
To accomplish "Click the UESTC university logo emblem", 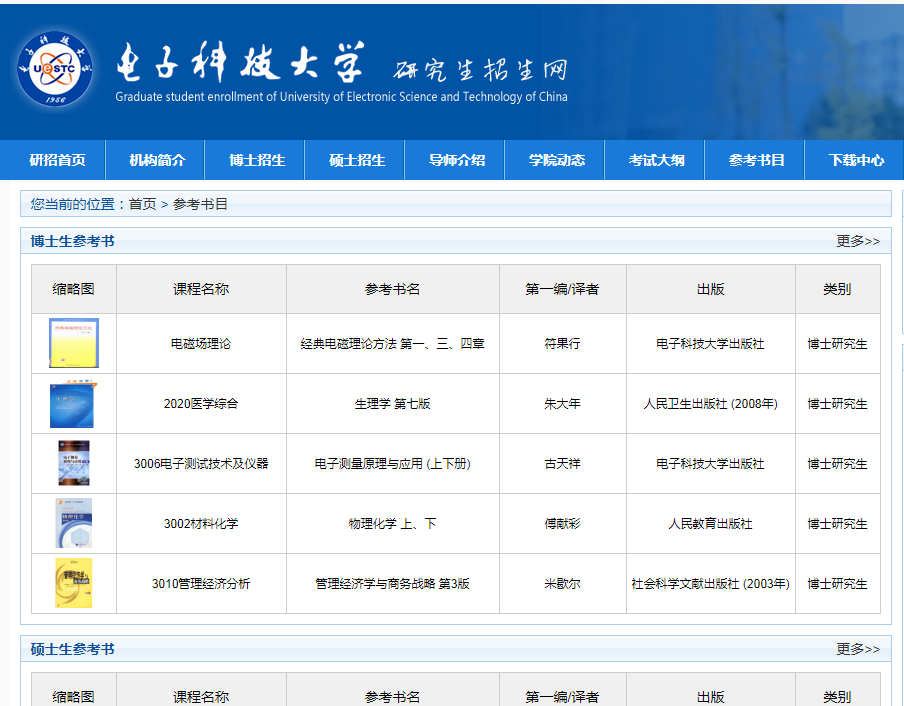I will 57,69.
